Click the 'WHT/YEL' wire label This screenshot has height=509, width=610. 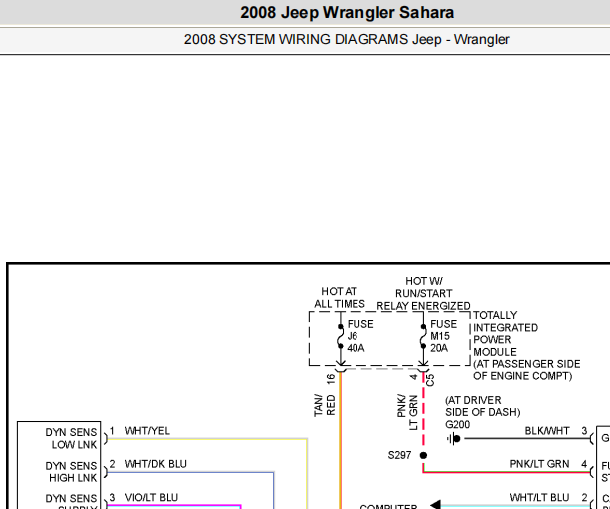pos(147,431)
